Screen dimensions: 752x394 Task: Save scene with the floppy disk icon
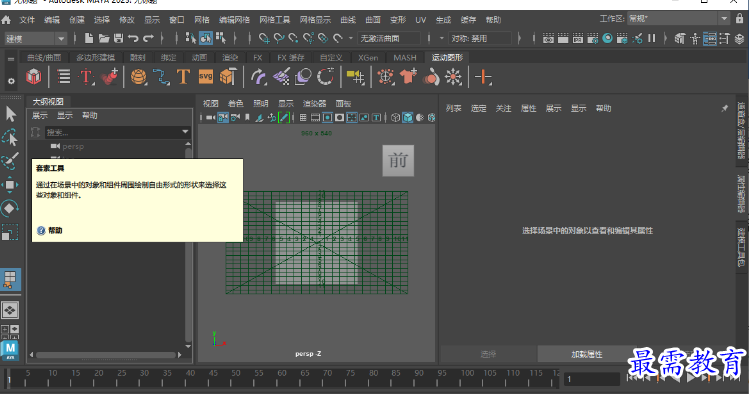click(118, 38)
